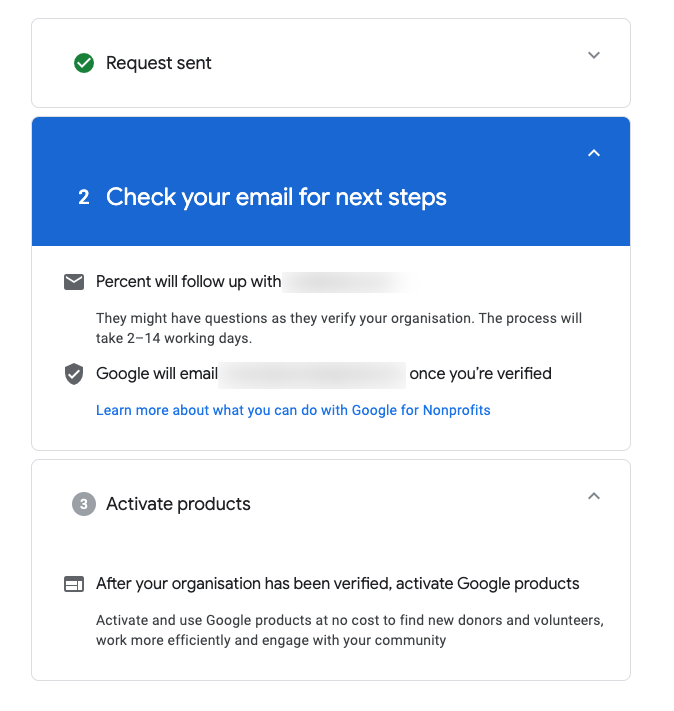674x711 pixels.
Task: Click the green checkmark next to Request sent
Action: click(84, 63)
